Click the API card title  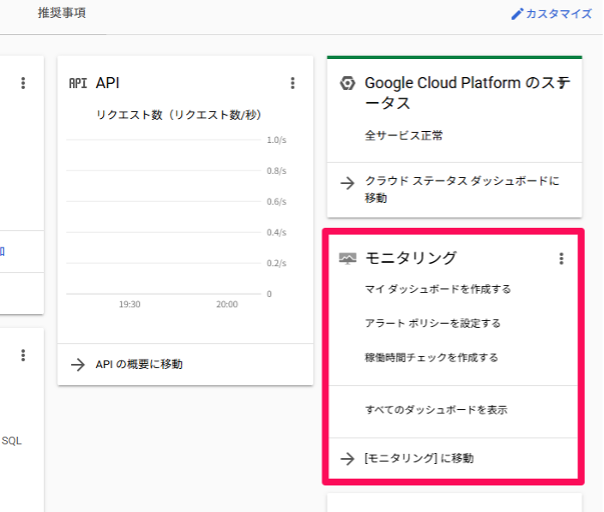pyautogui.click(x=107, y=83)
